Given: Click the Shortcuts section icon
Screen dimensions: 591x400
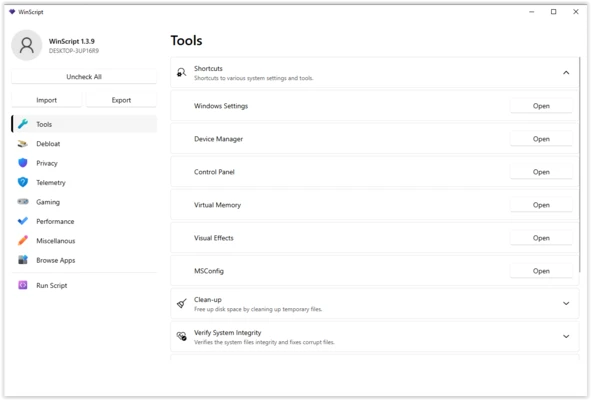Looking at the screenshot, I should click(182, 72).
